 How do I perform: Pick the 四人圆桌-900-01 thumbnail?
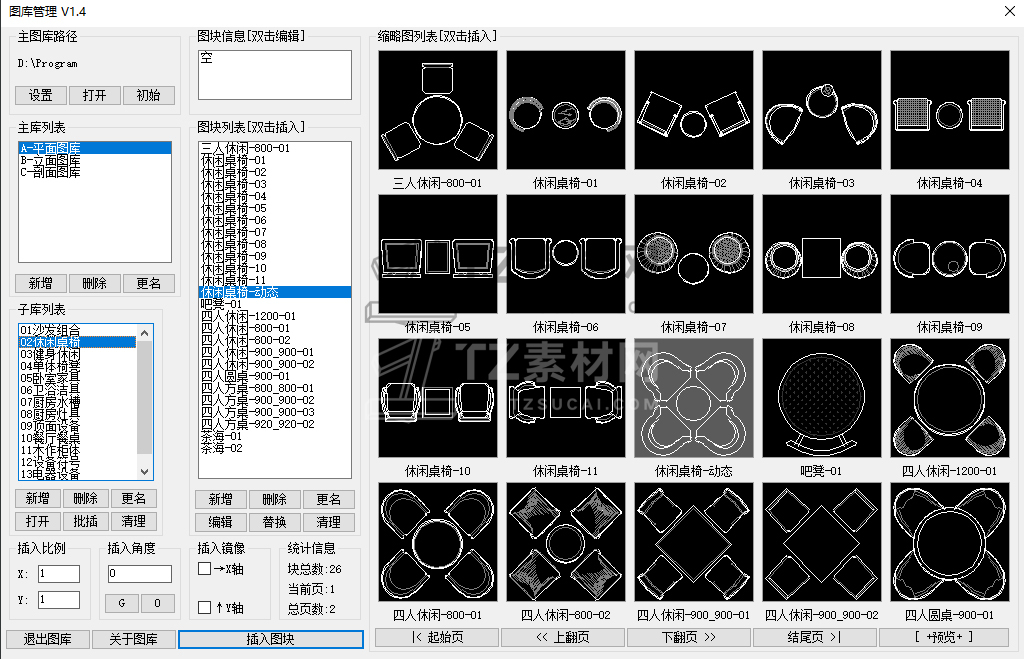point(949,541)
